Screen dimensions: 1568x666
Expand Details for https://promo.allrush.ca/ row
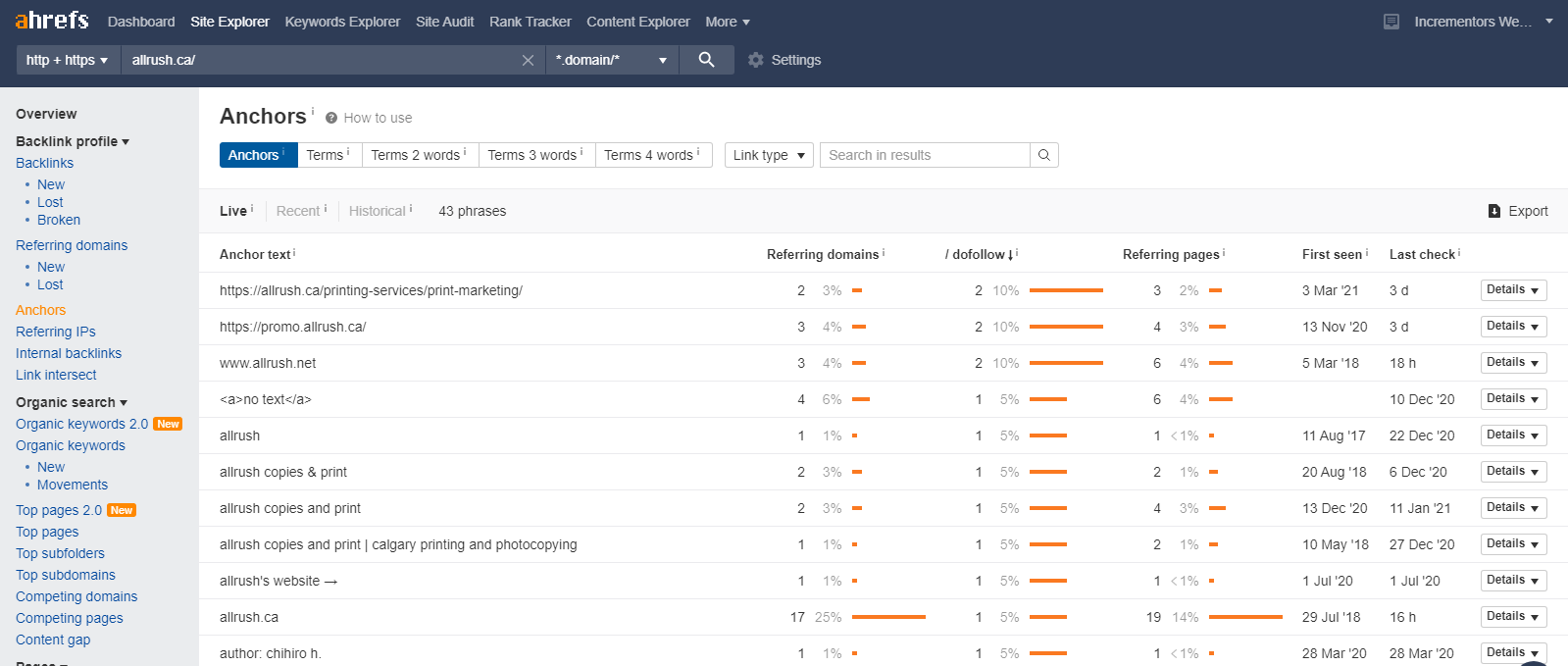coord(1513,327)
